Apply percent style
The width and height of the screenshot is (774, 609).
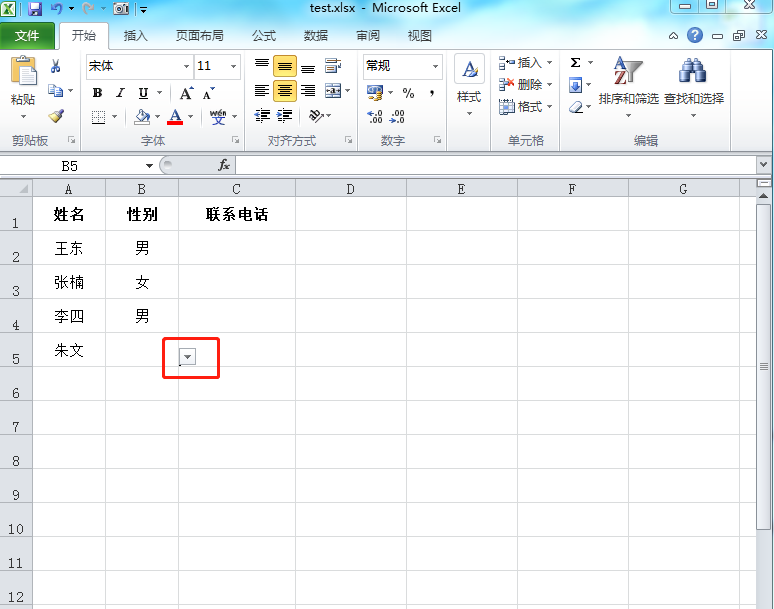tap(408, 92)
